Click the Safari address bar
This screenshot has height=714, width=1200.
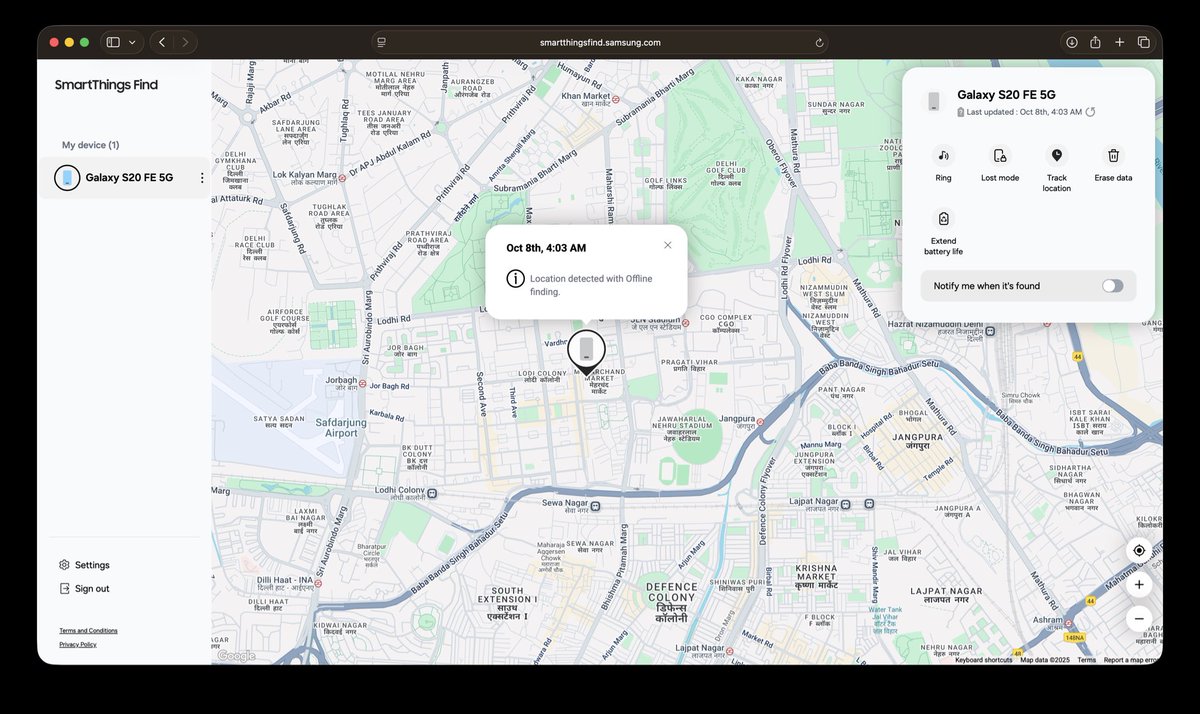pyautogui.click(x=600, y=42)
